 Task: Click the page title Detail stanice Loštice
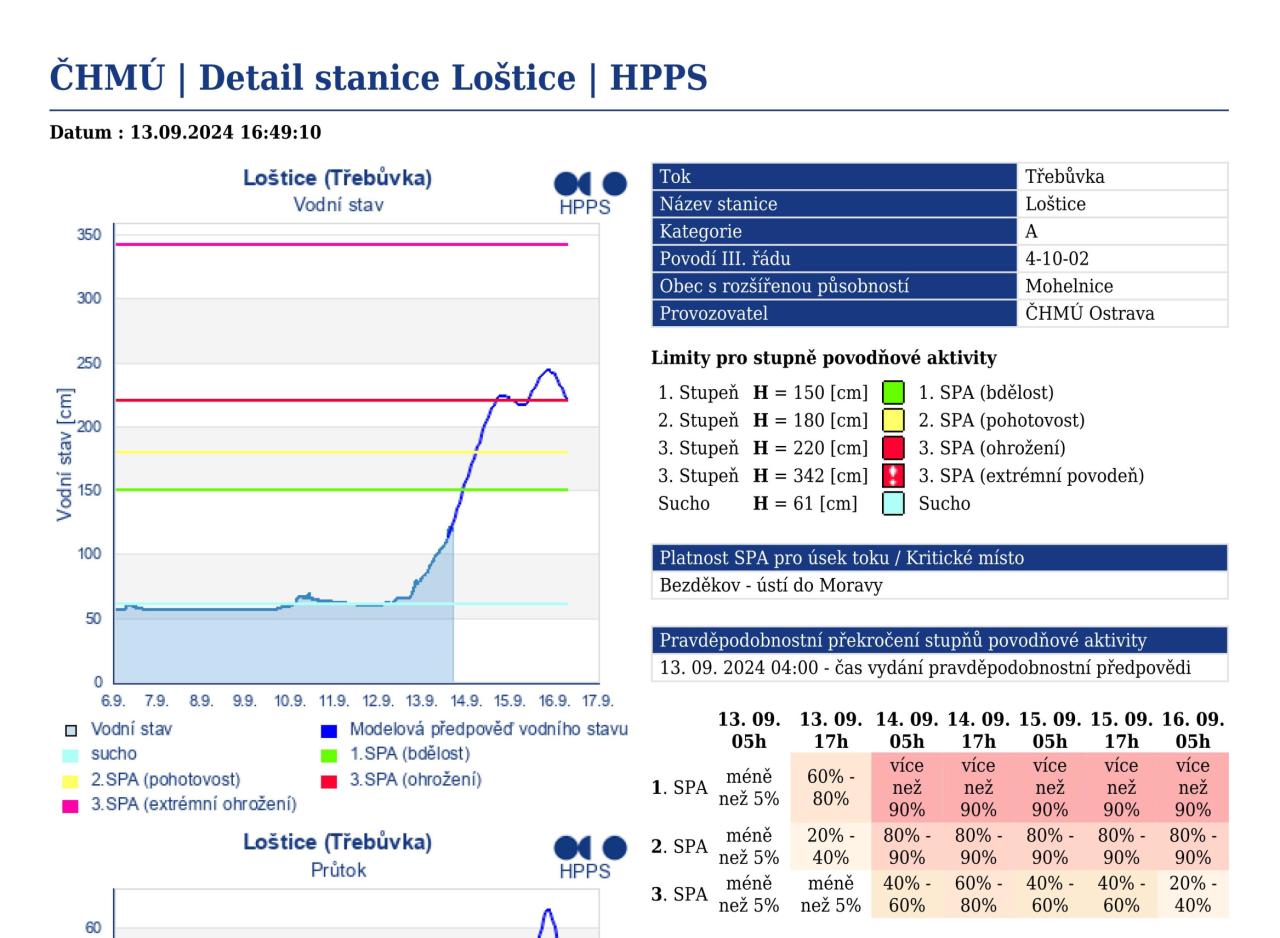pyautogui.click(x=378, y=78)
